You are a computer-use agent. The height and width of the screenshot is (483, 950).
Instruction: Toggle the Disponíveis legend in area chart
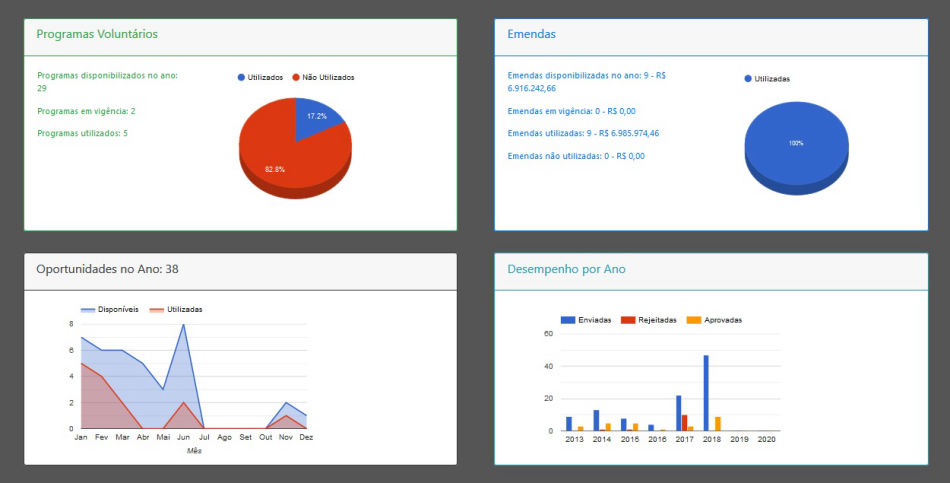coord(89,310)
